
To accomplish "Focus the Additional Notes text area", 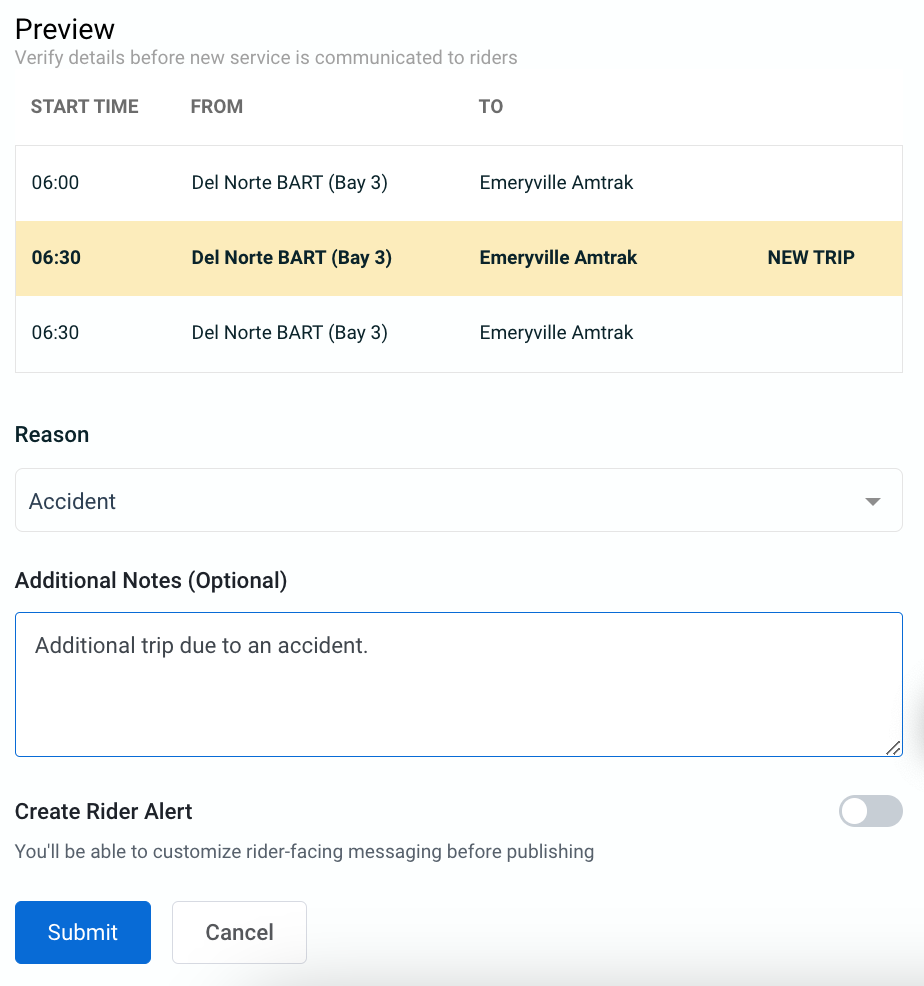I will click(x=459, y=684).
